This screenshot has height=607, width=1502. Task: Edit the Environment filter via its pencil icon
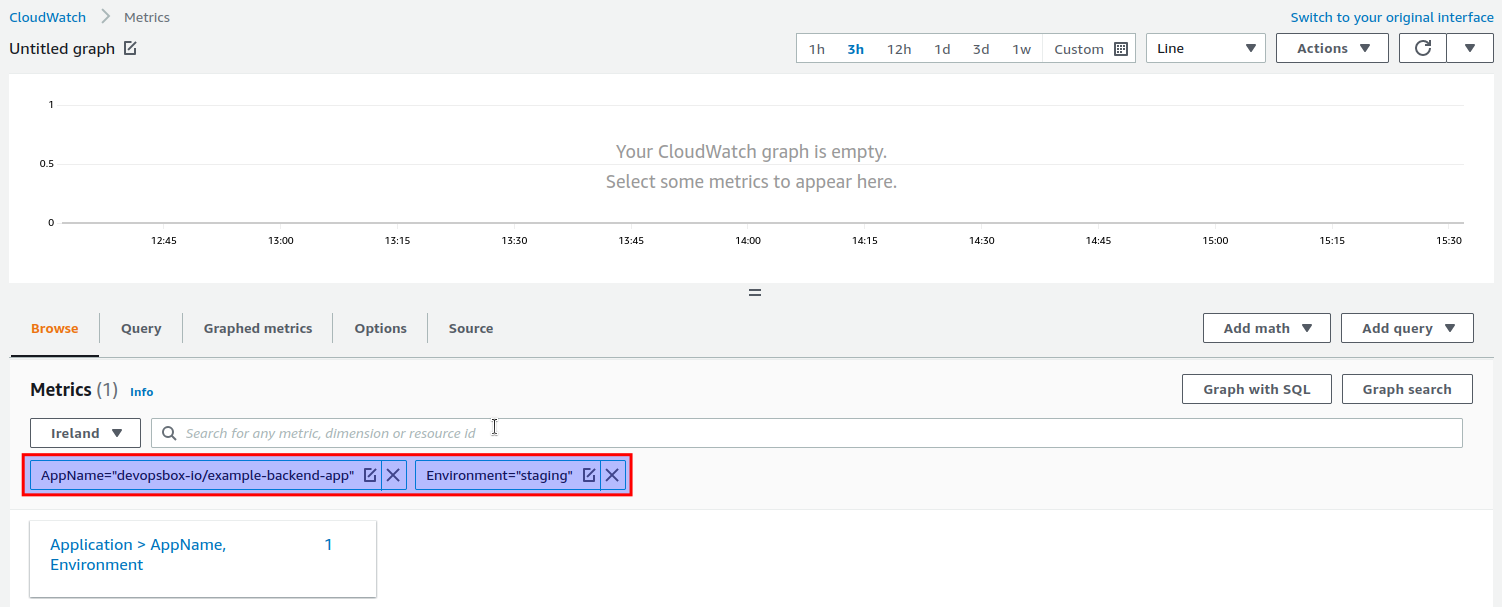pyautogui.click(x=589, y=475)
